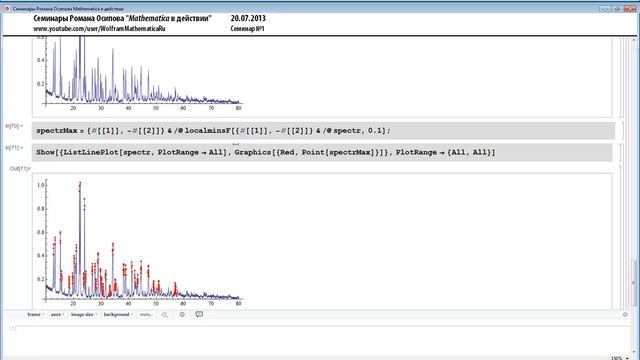The width and height of the screenshot is (640, 360).
Task: Open the 'background' suggestions dropdown
Action: [118, 315]
